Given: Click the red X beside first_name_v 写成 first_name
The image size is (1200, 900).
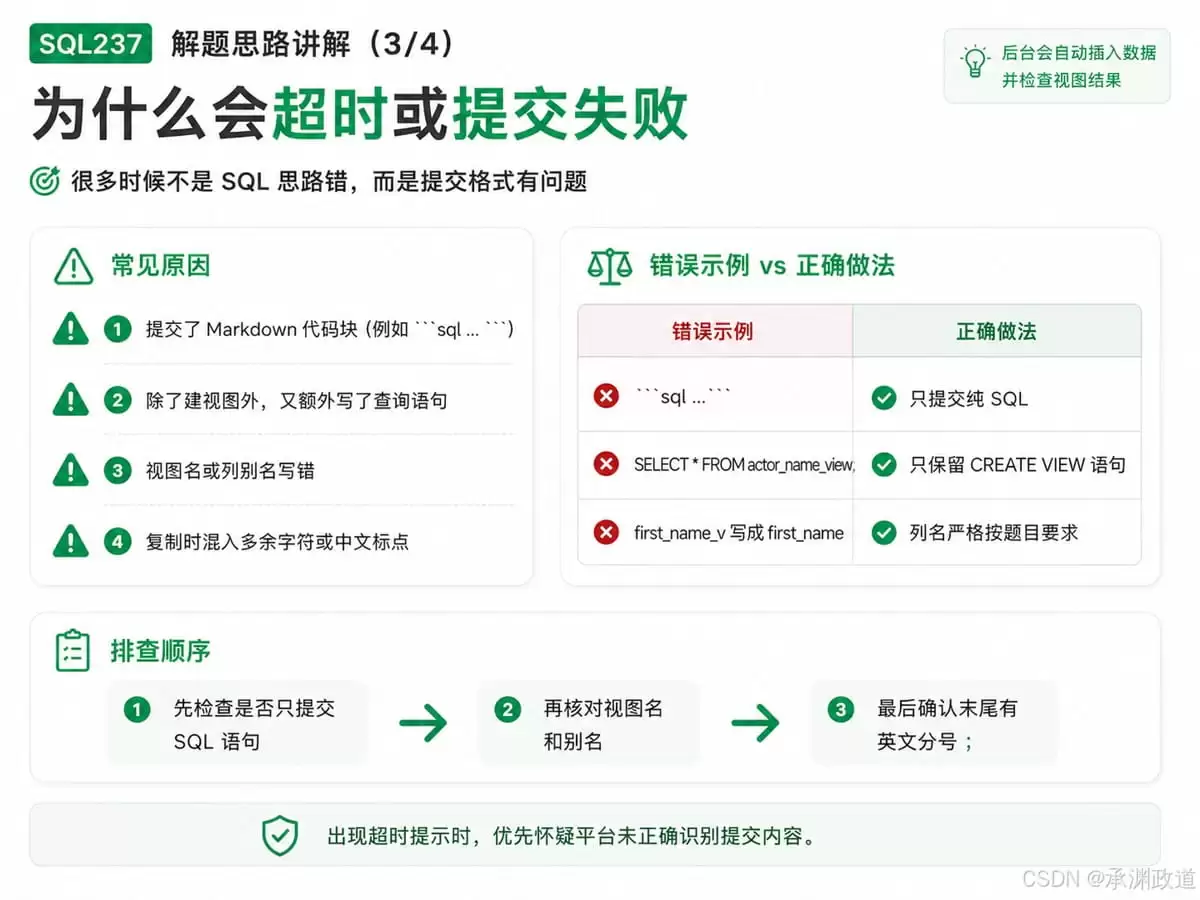Looking at the screenshot, I should click(x=606, y=532).
